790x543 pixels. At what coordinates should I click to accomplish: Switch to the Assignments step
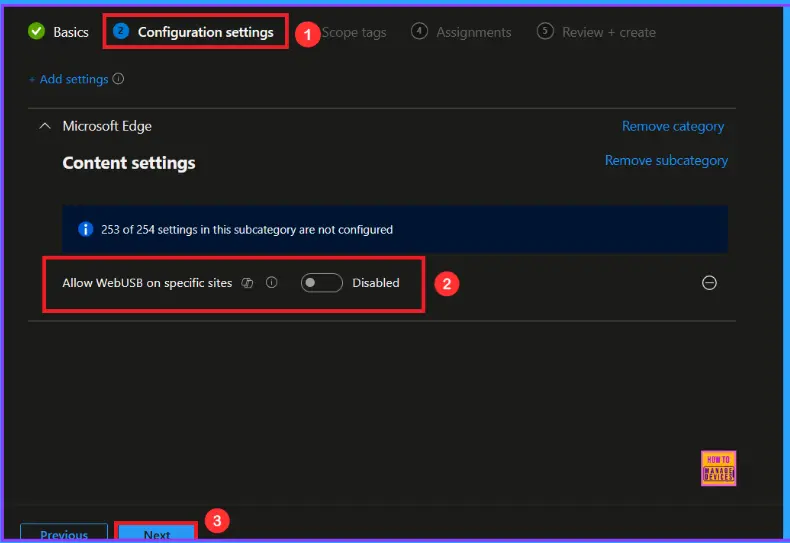tap(461, 32)
